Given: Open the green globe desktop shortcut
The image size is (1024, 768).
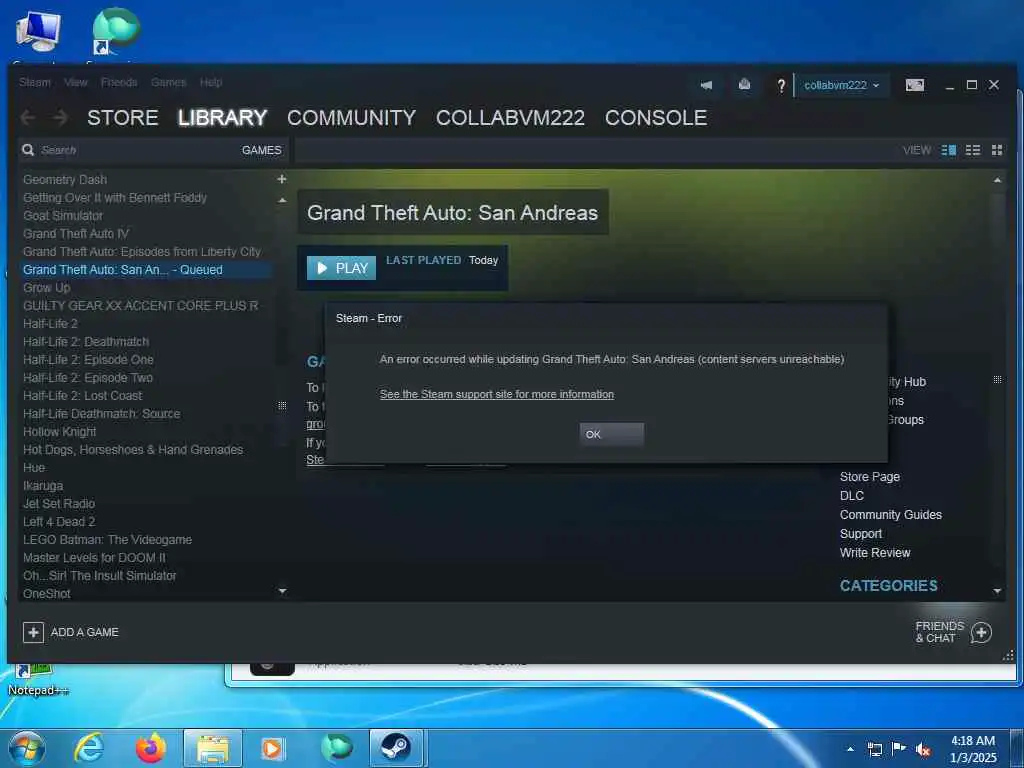Looking at the screenshot, I should (116, 30).
